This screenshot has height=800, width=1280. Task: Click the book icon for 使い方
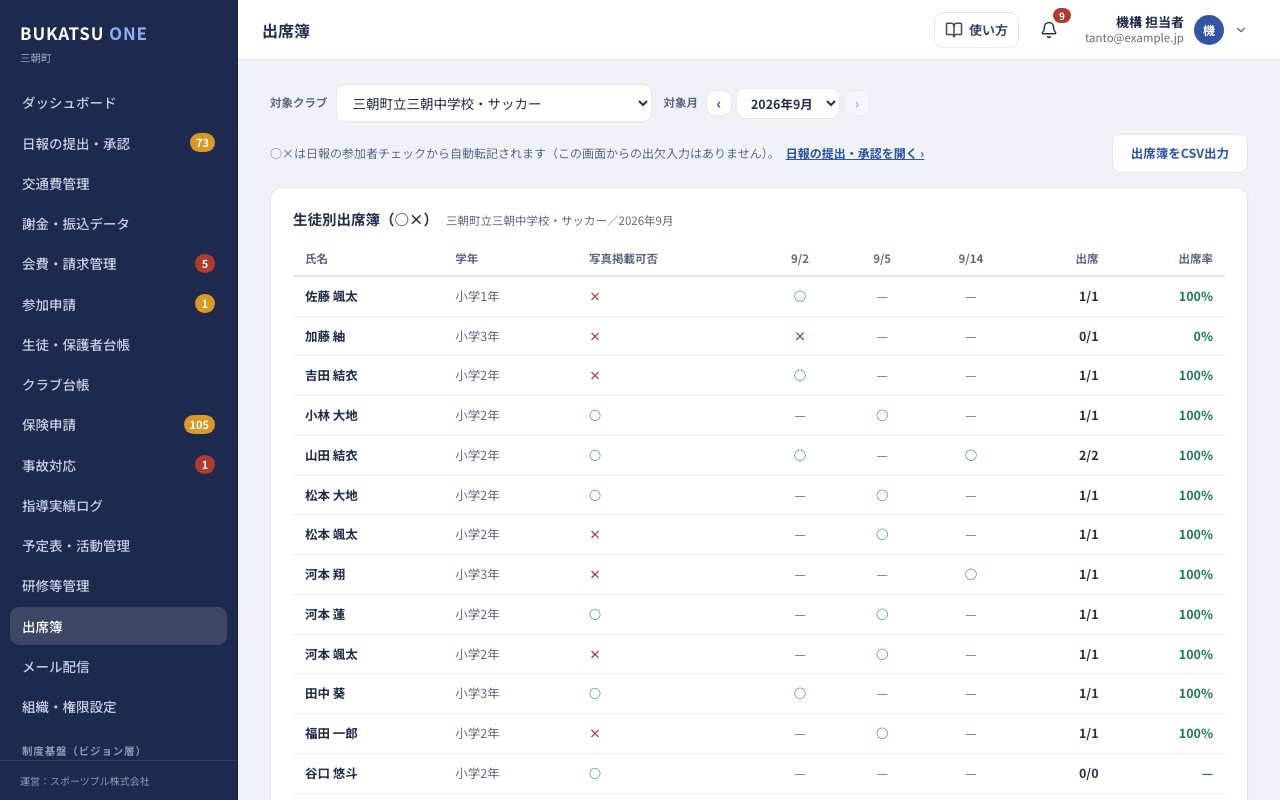point(954,30)
